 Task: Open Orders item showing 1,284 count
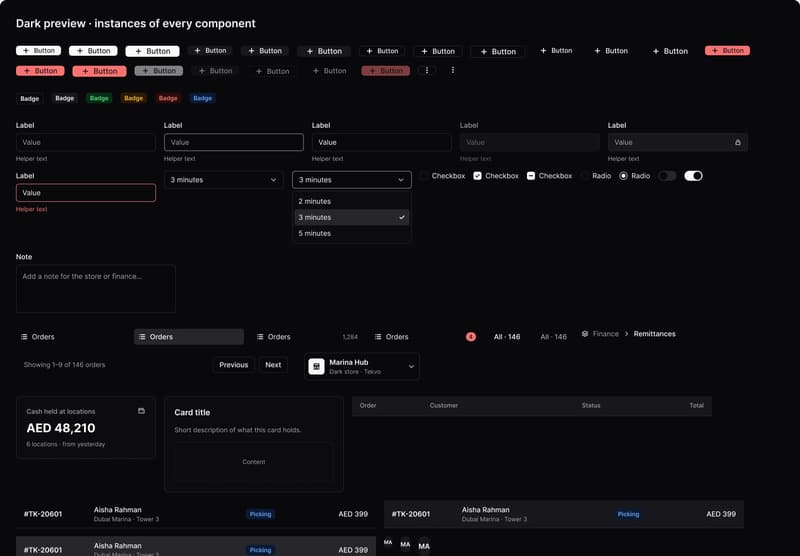pyautogui.click(x=307, y=337)
